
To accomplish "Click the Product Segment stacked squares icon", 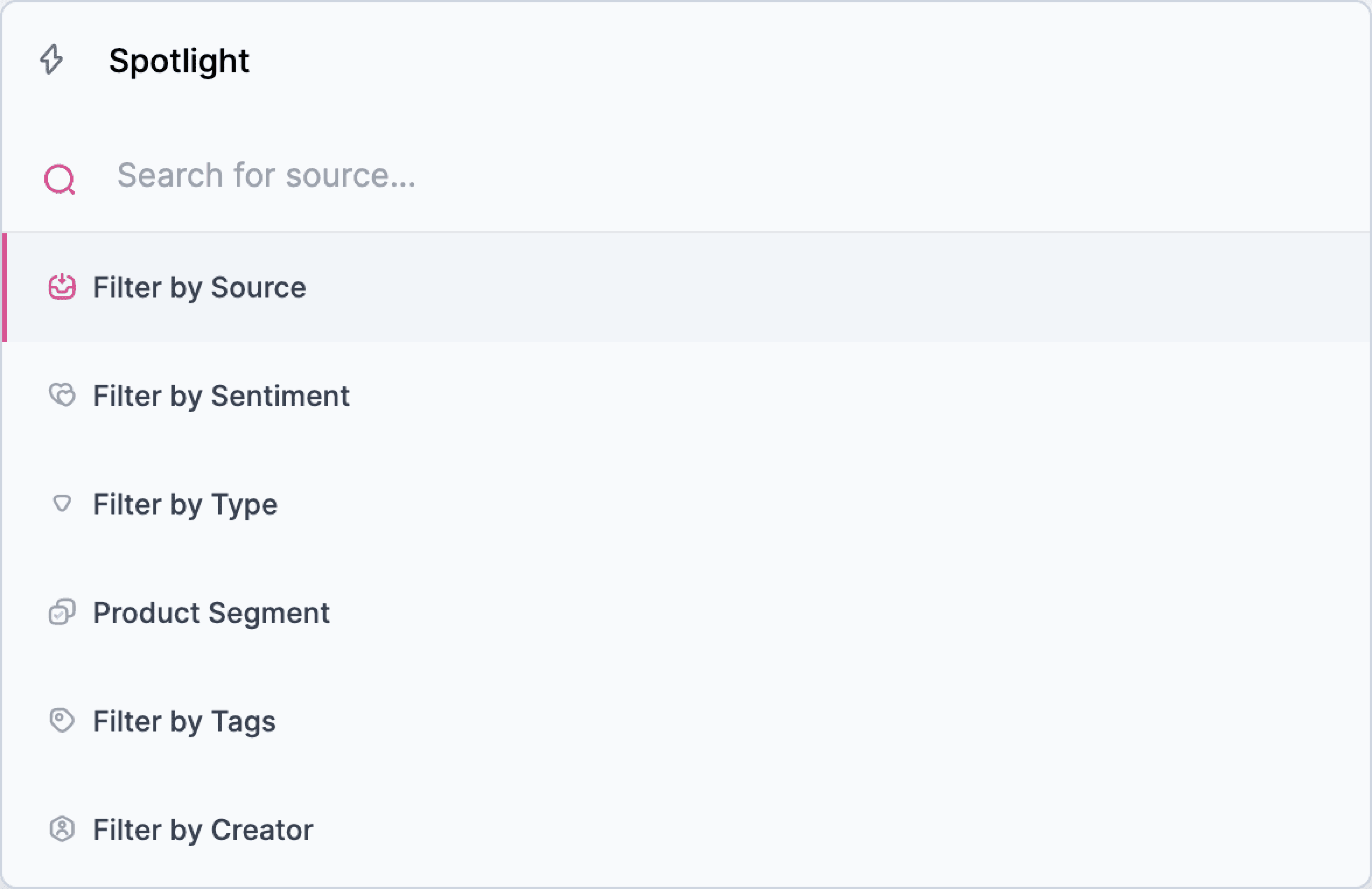I will pyautogui.click(x=62, y=612).
